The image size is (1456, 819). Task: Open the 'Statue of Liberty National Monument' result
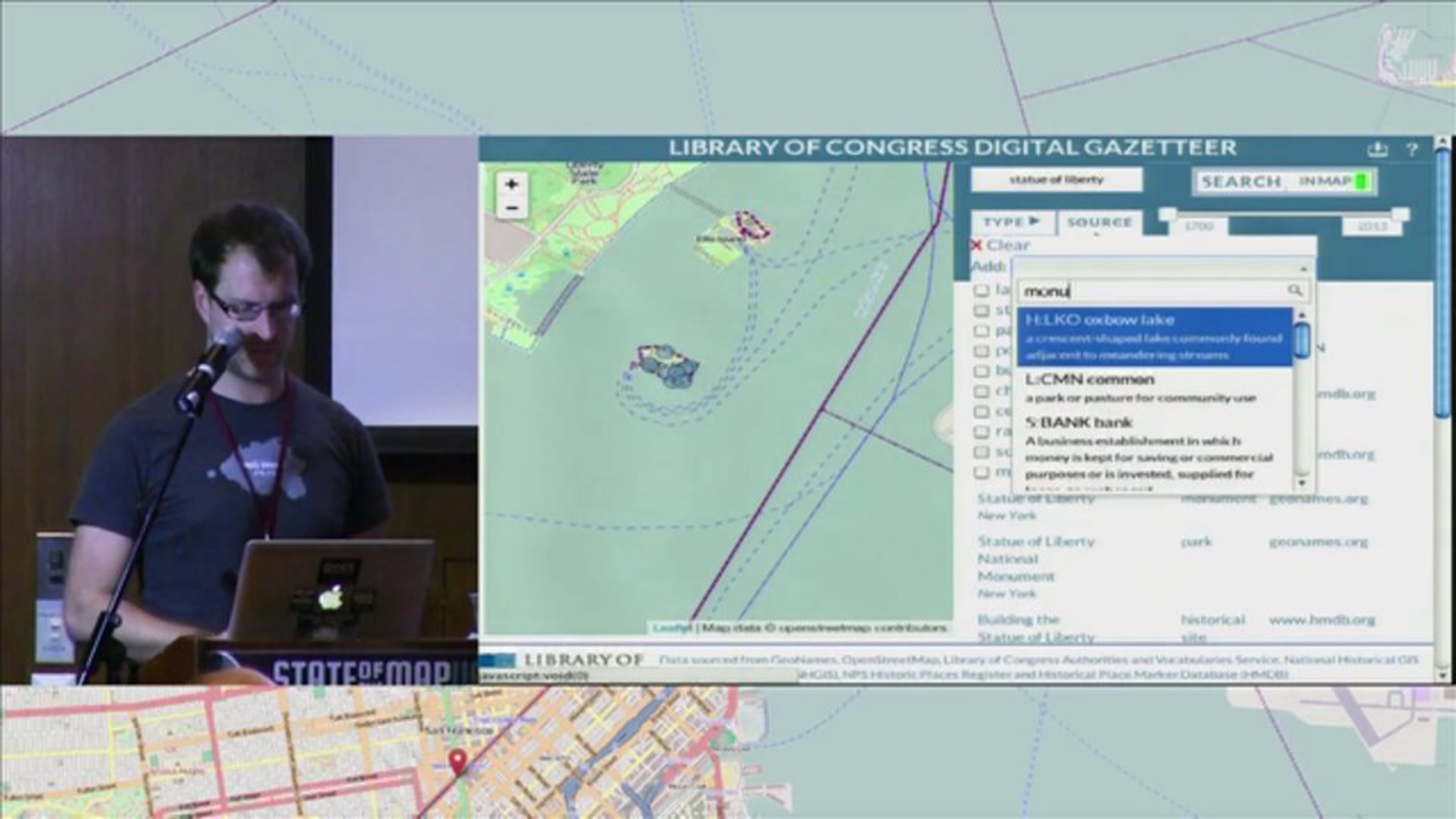pyautogui.click(x=1036, y=559)
